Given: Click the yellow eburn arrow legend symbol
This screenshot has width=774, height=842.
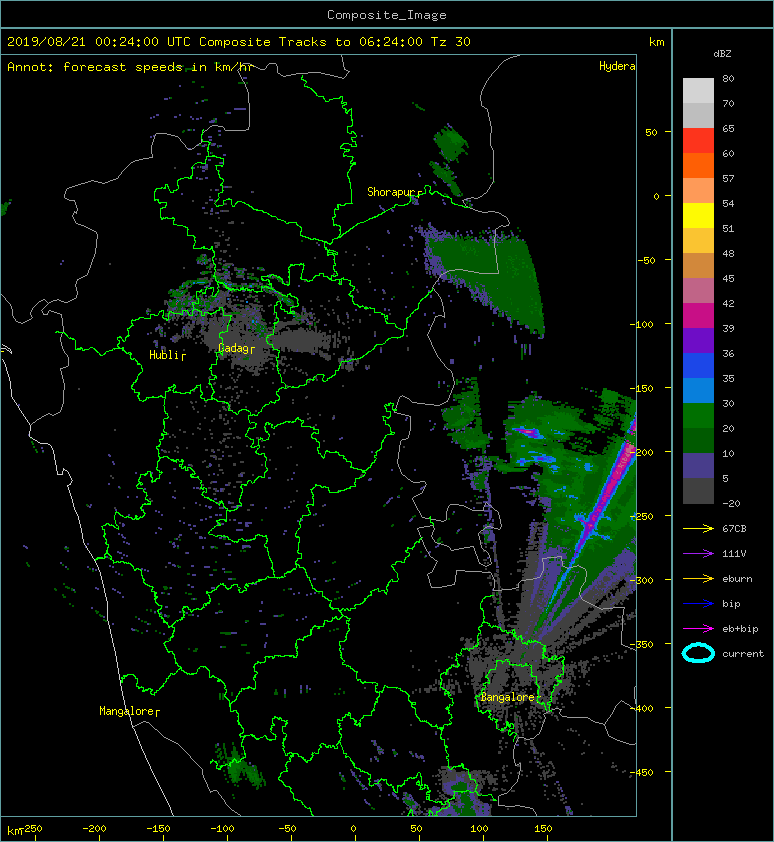Looking at the screenshot, I should [698, 579].
